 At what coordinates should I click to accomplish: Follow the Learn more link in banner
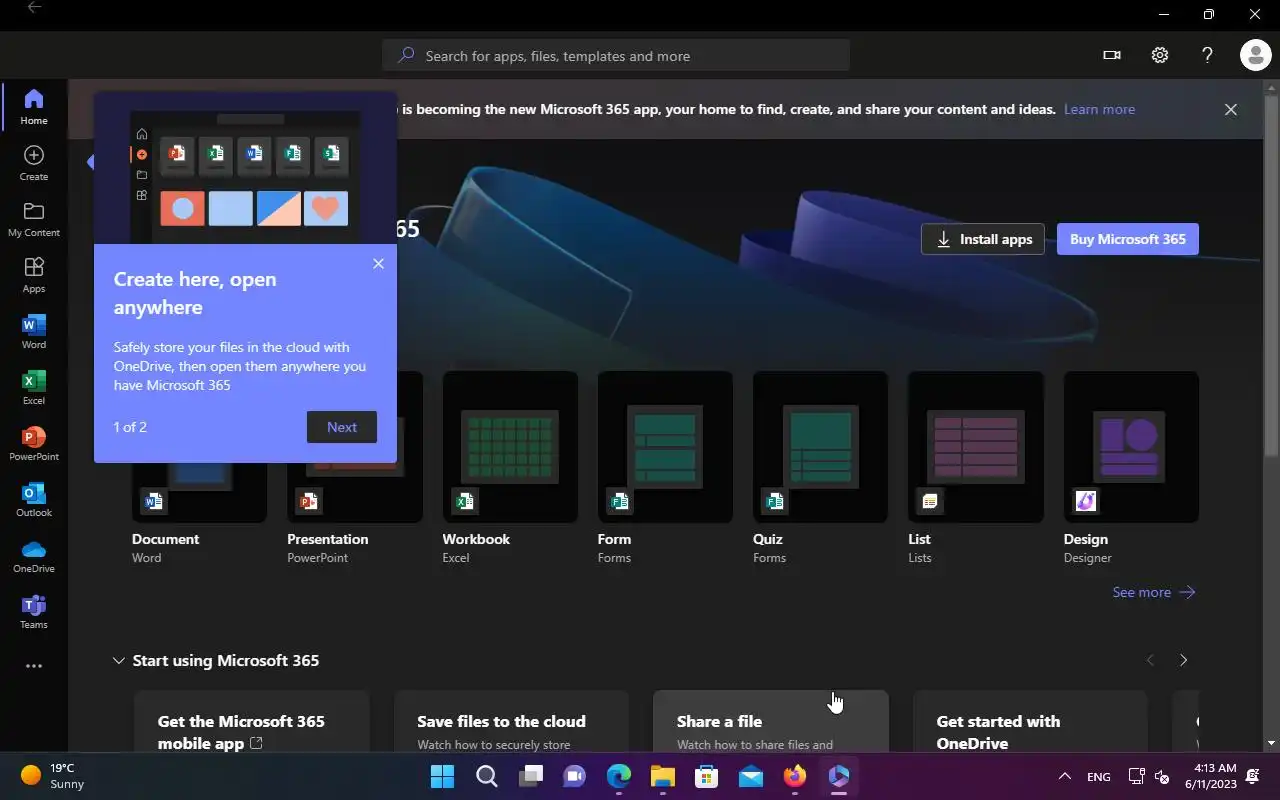(1099, 109)
